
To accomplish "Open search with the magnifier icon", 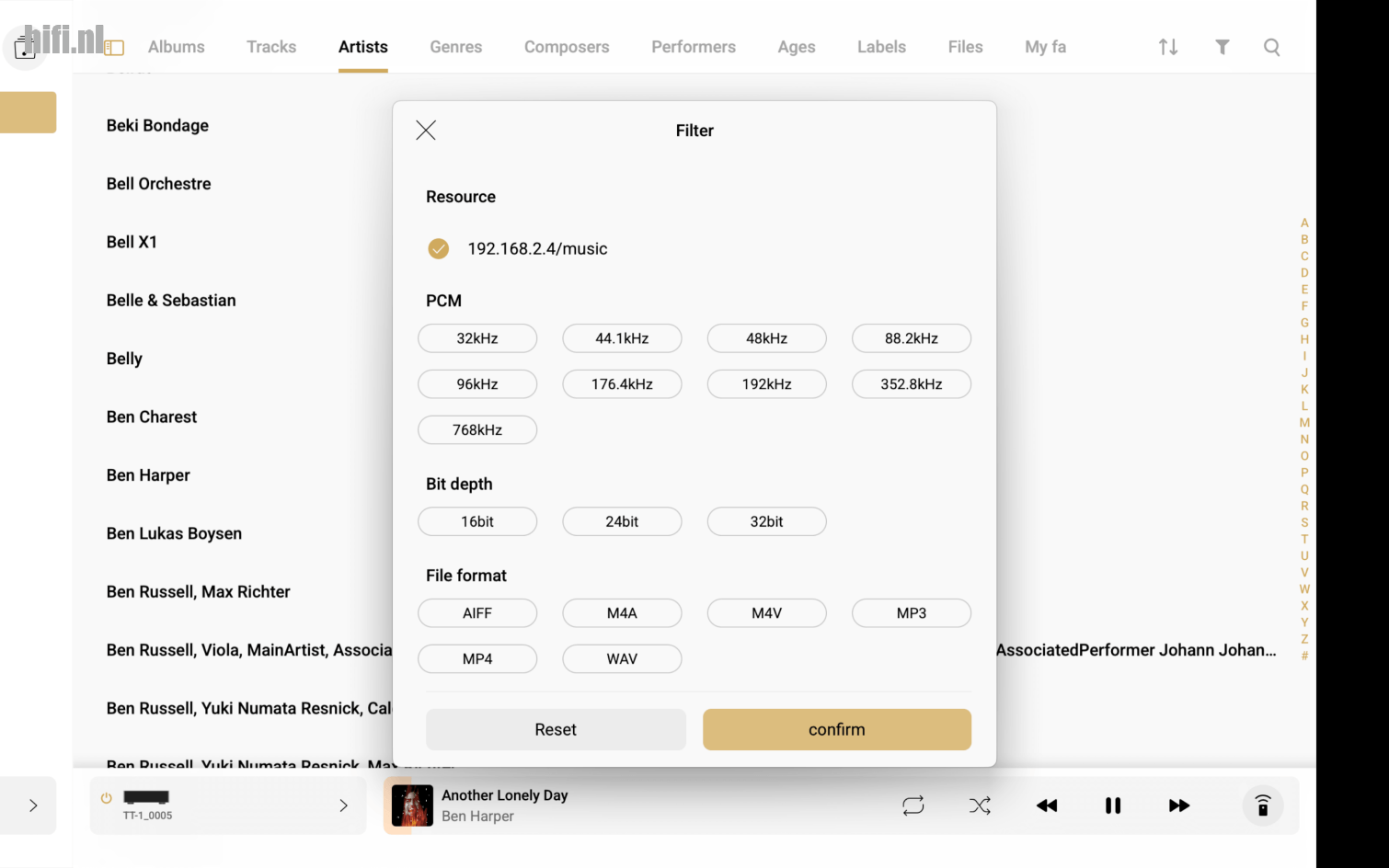I will tap(1271, 47).
